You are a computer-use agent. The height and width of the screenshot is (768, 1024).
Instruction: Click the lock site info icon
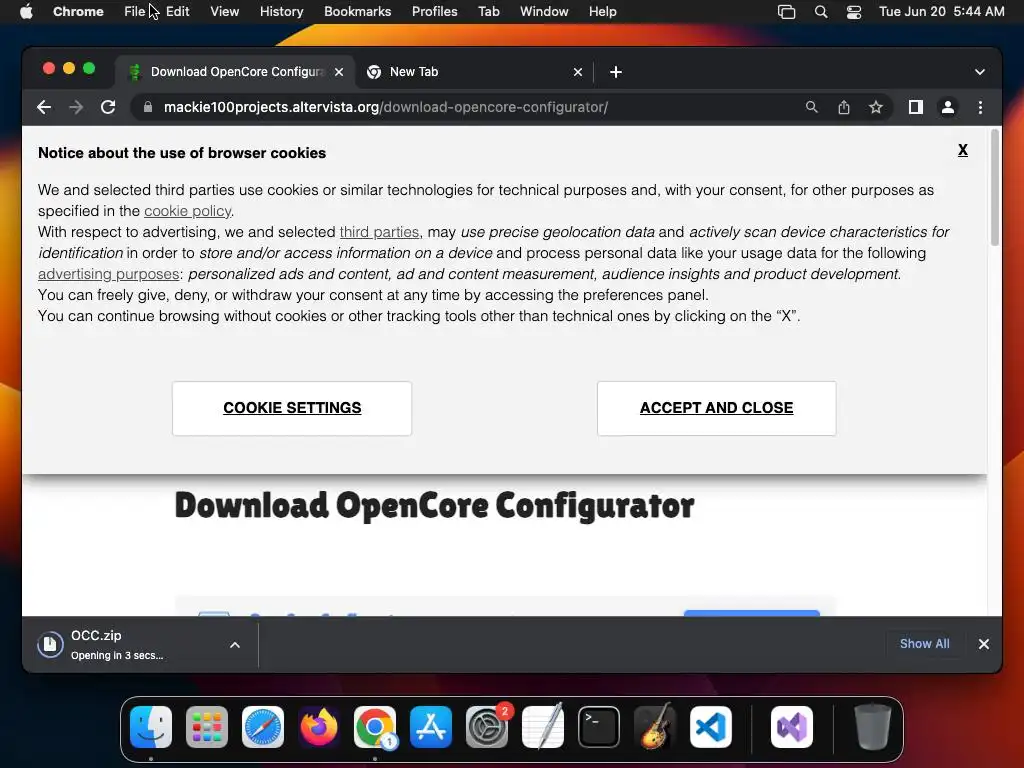tap(148, 107)
